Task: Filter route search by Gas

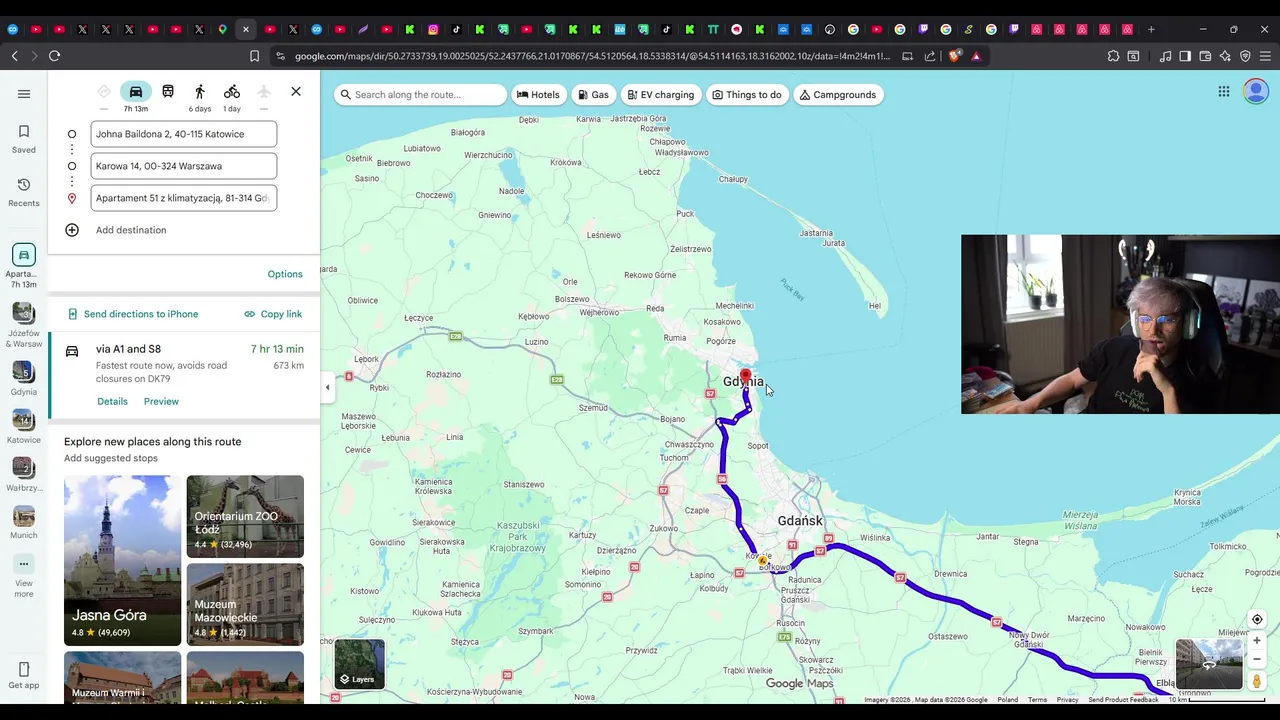Action: (x=593, y=95)
